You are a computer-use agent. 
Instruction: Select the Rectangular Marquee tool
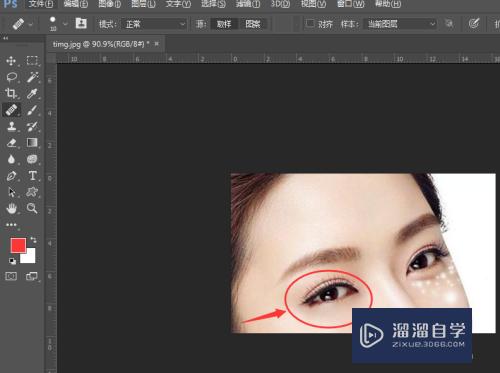point(32,60)
